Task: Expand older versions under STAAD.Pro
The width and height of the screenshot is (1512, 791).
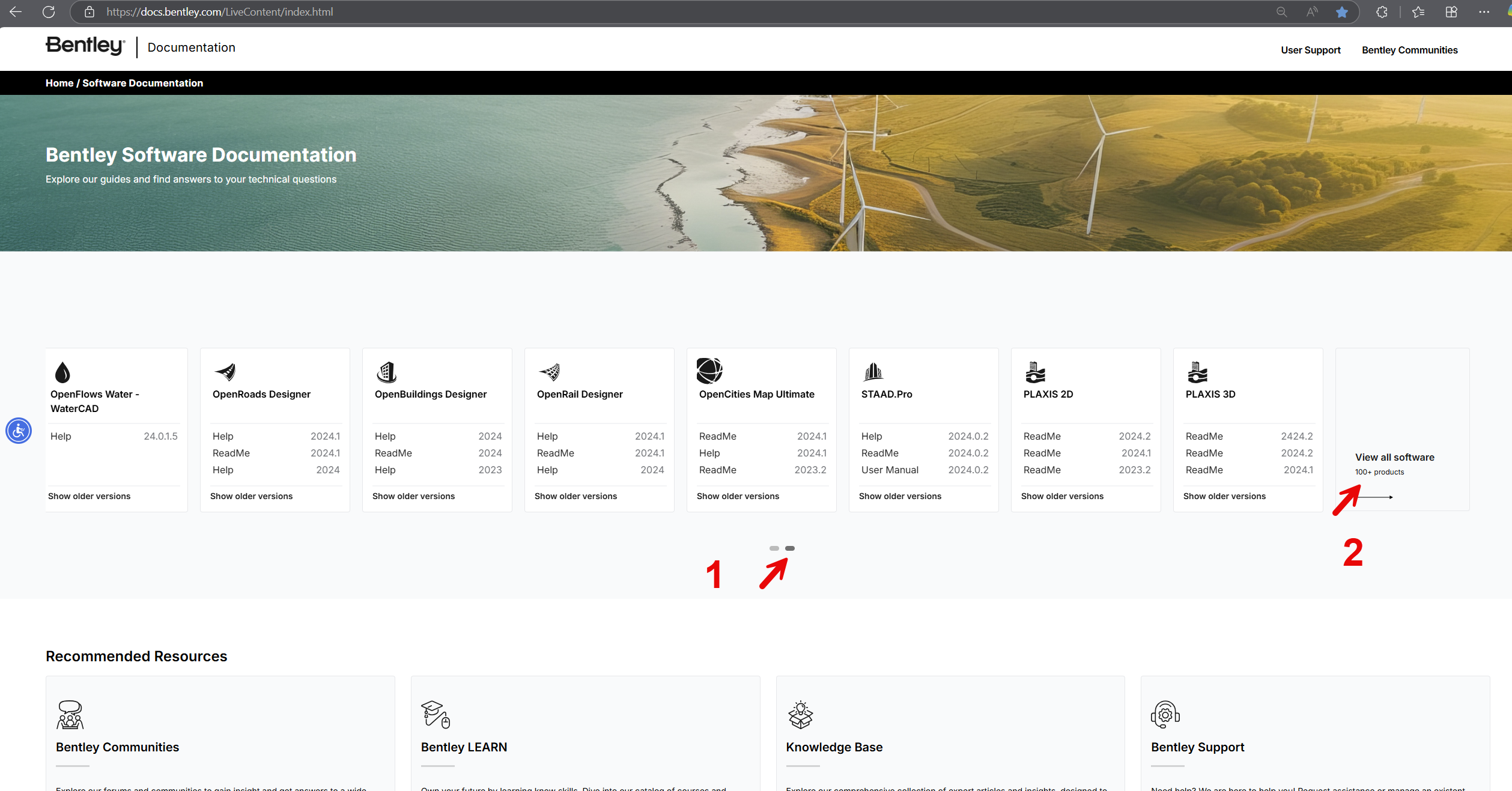Action: point(899,496)
